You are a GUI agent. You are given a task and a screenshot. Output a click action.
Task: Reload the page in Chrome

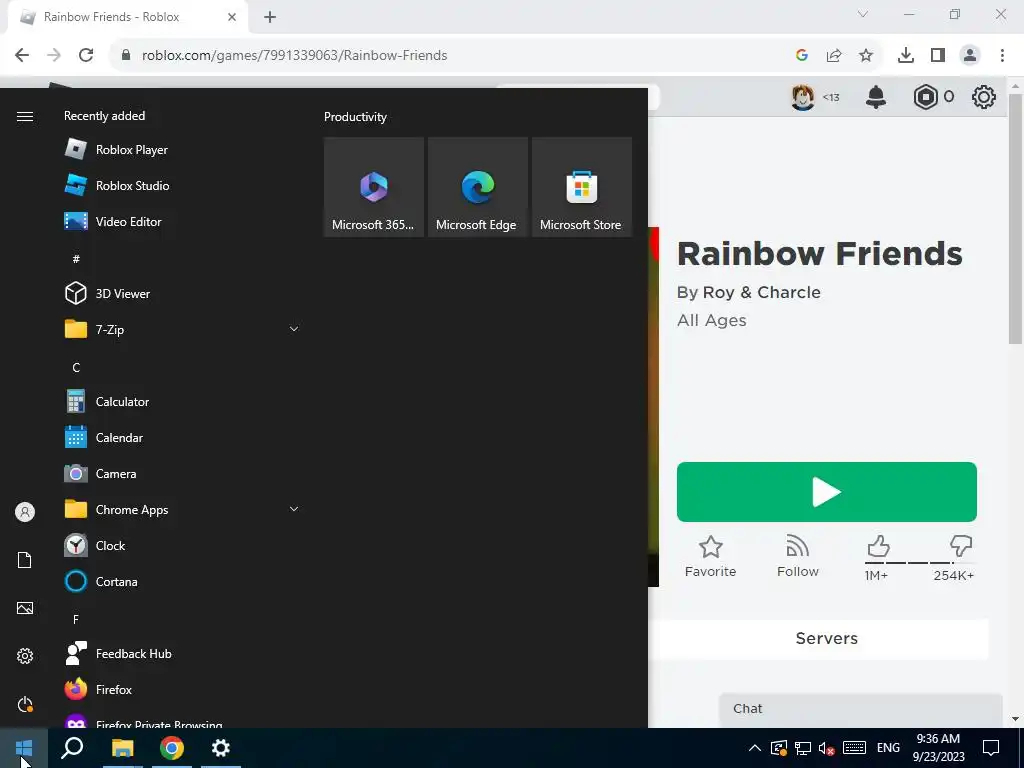coord(86,56)
